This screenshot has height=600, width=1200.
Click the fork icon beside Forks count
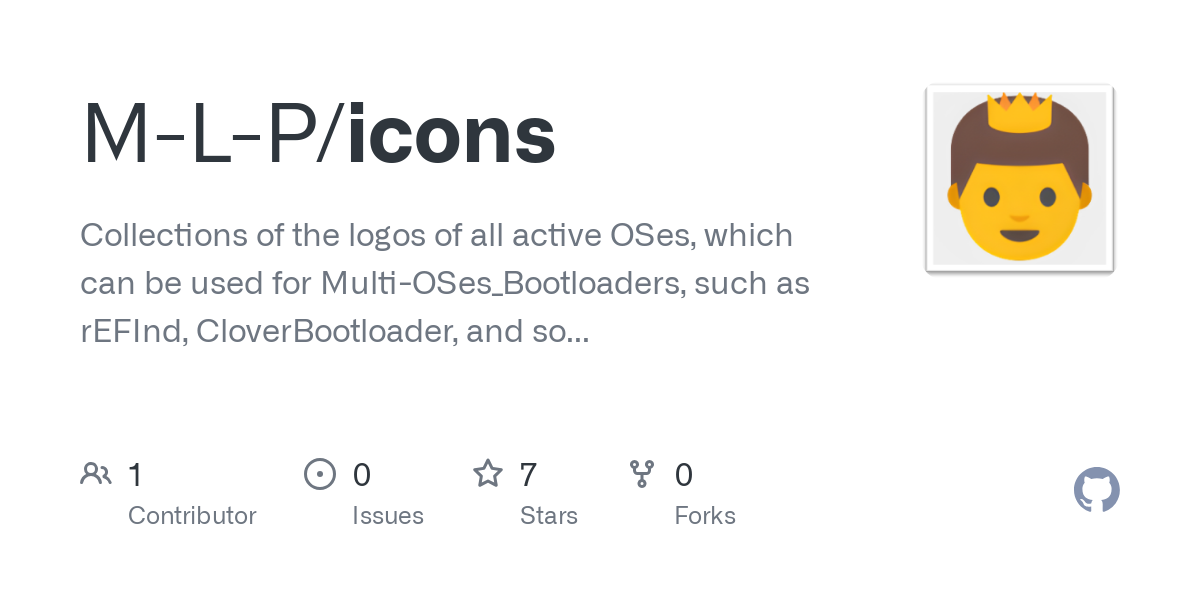(642, 473)
